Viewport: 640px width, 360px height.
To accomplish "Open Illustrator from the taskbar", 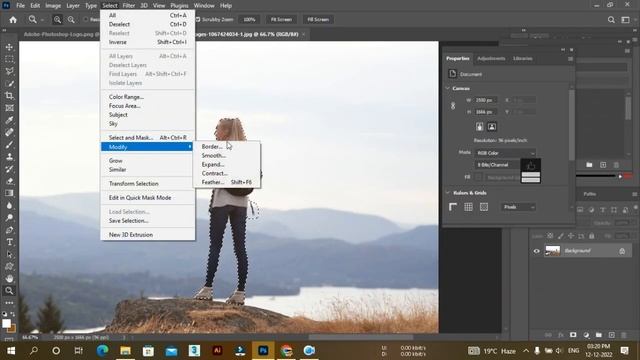I will 217,351.
